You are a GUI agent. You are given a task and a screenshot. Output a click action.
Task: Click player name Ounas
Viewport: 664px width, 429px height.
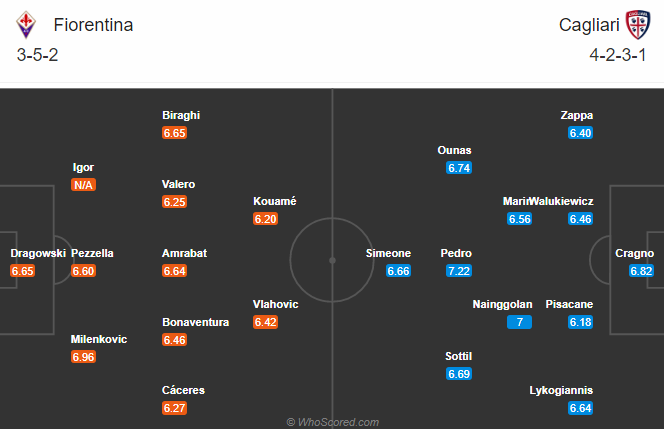pos(454,150)
